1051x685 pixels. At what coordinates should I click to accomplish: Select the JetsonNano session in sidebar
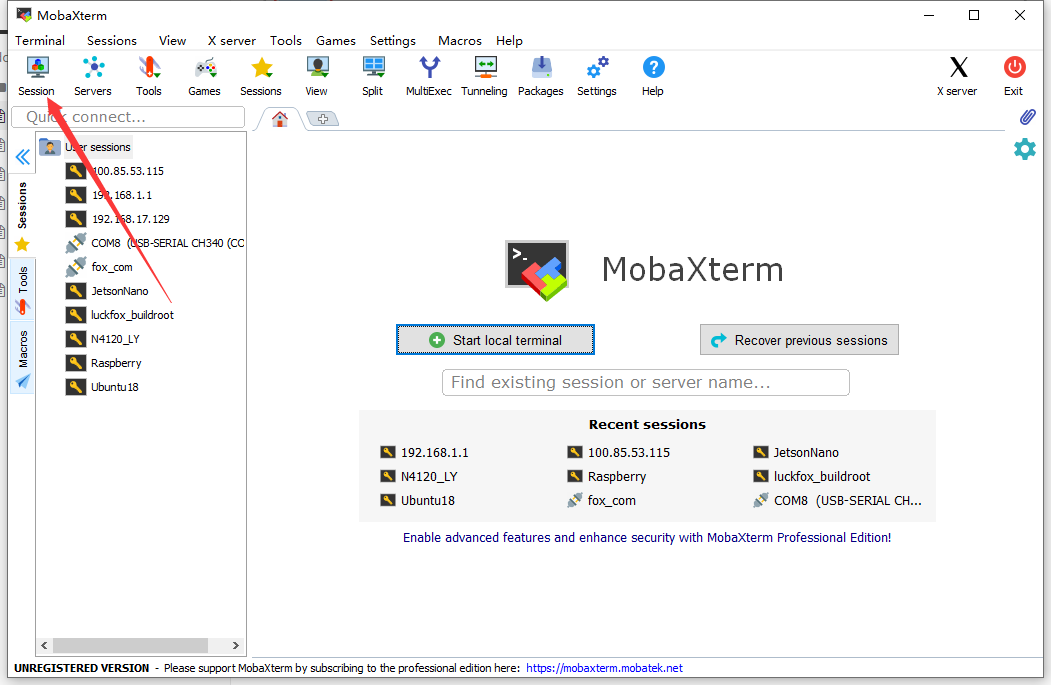[x=119, y=291]
